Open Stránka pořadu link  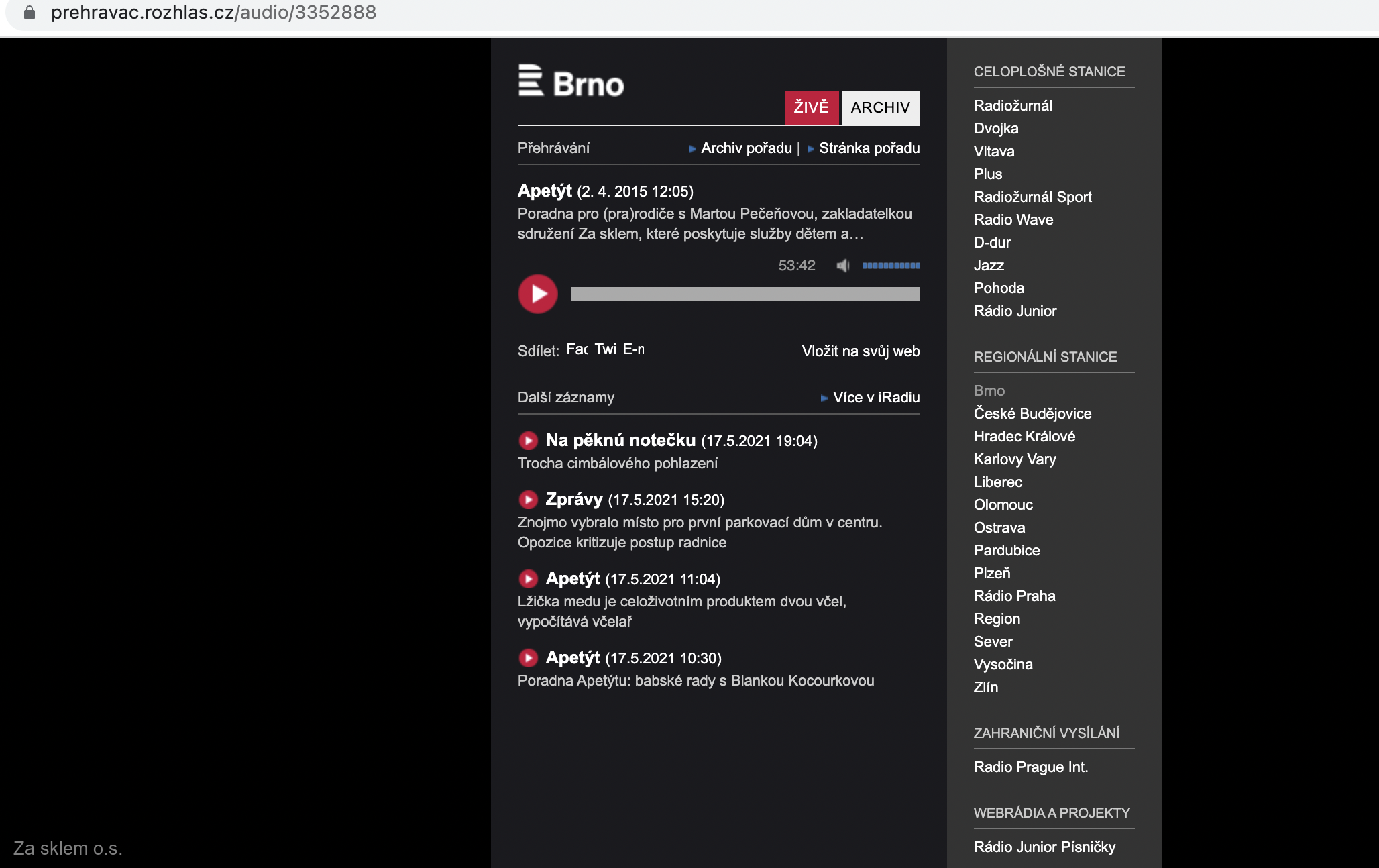(869, 148)
